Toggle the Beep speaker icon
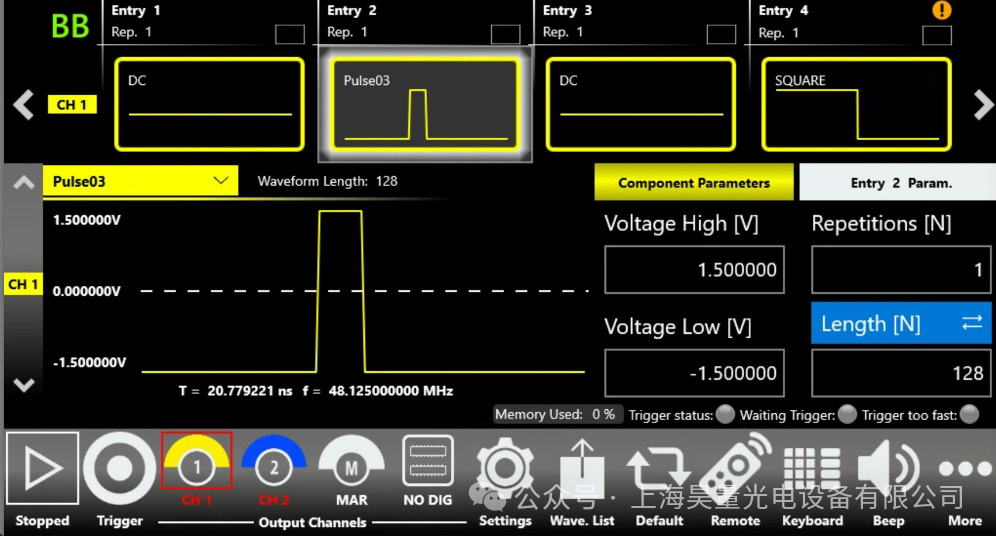 [888, 470]
